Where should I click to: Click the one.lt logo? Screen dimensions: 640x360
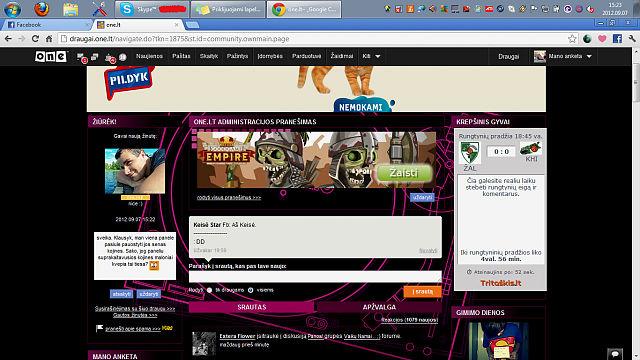tap(51, 56)
